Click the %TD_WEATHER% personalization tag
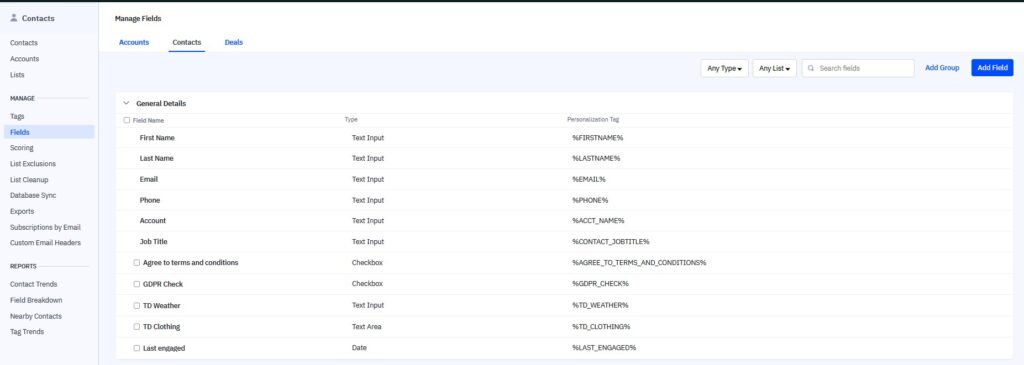 [600, 305]
